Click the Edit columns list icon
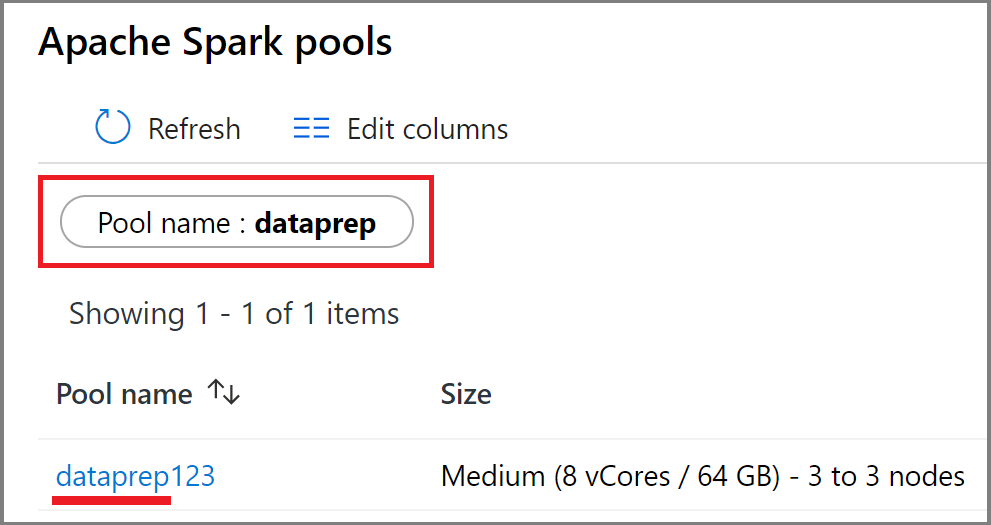991x525 pixels. (311, 128)
